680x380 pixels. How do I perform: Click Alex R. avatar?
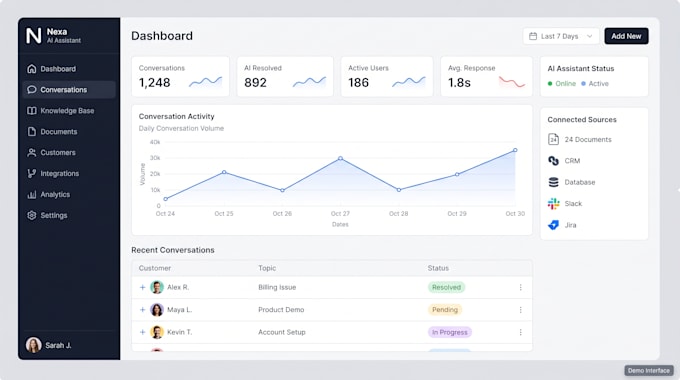pos(157,287)
